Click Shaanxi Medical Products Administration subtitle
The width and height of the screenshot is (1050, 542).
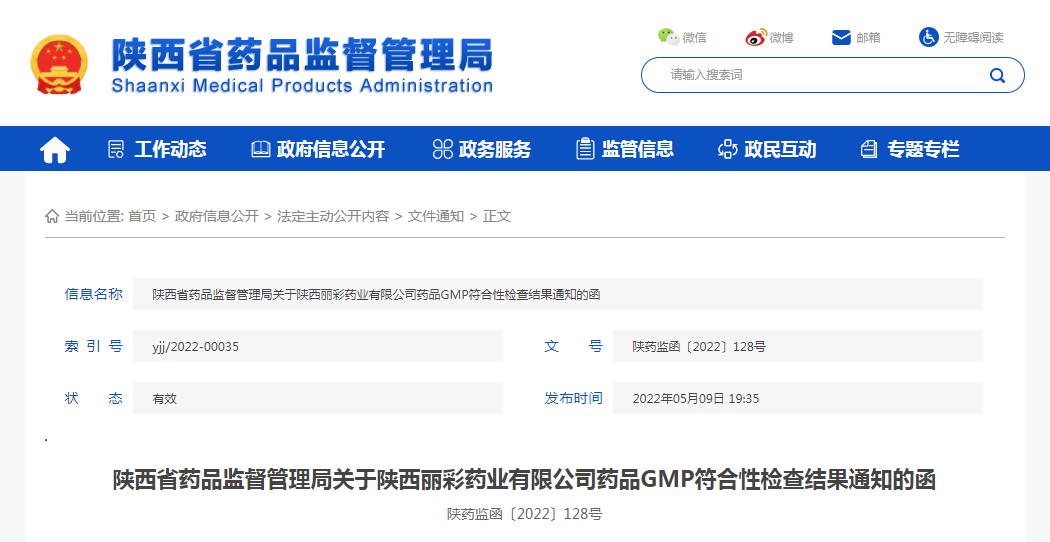click(301, 86)
